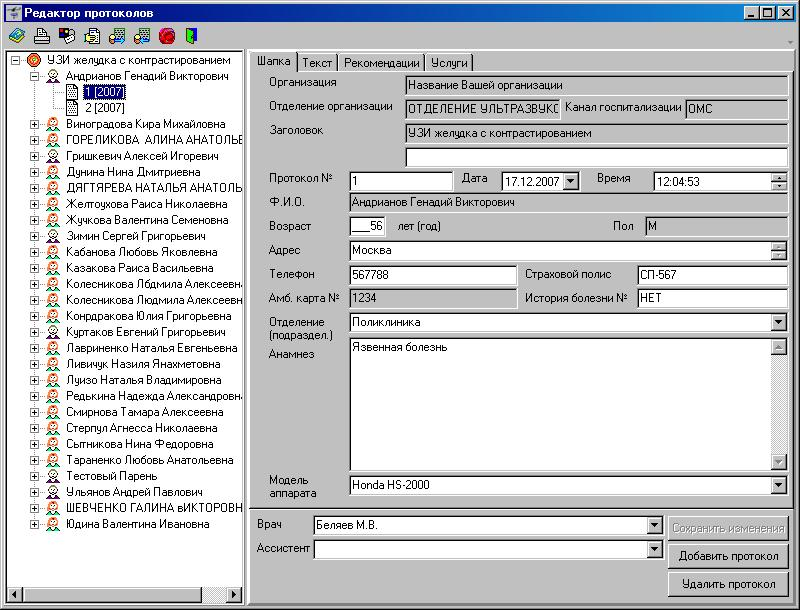Click the printer icon to print protocol
The width and height of the screenshot is (800, 610).
click(x=42, y=36)
